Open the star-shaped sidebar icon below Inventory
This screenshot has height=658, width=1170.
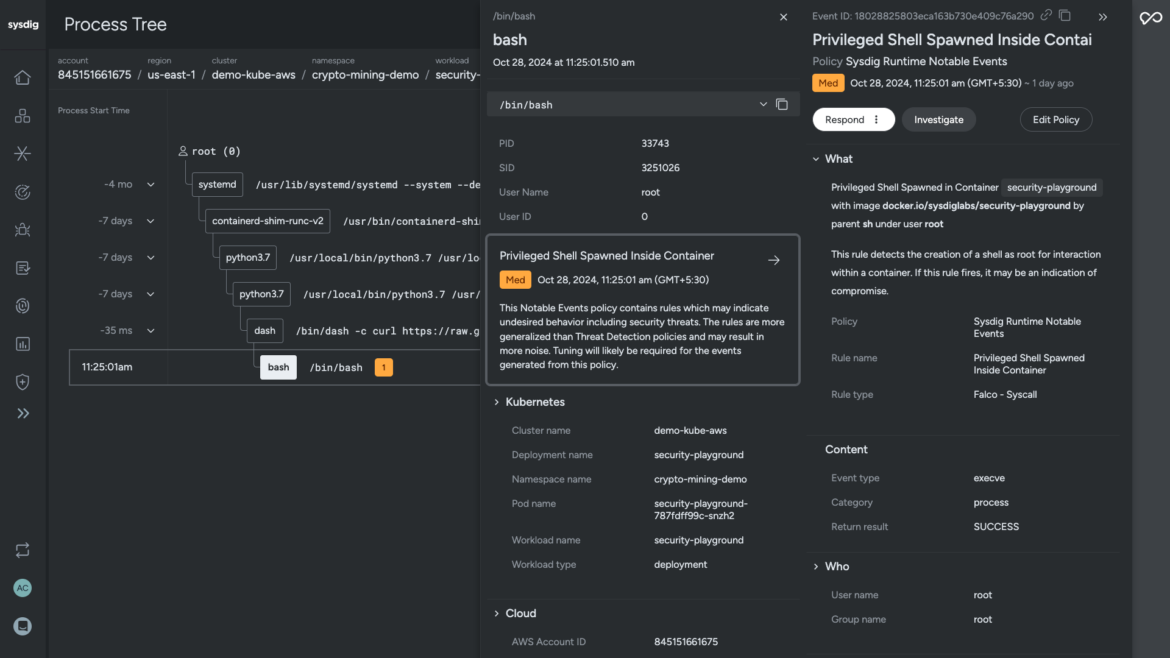[x=22, y=154]
